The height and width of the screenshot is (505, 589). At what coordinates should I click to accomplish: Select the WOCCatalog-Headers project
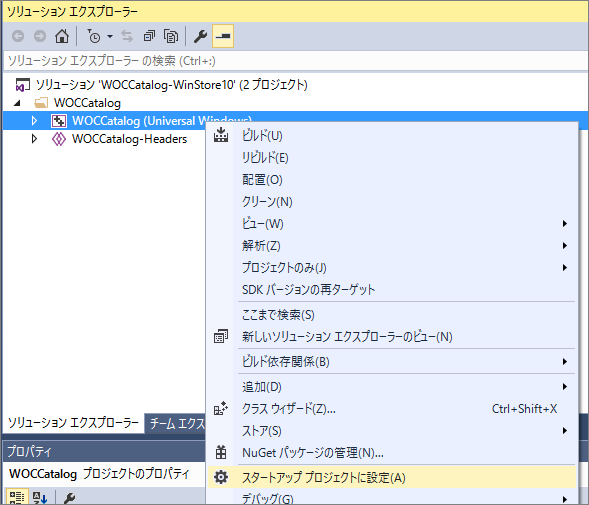[x=129, y=139]
